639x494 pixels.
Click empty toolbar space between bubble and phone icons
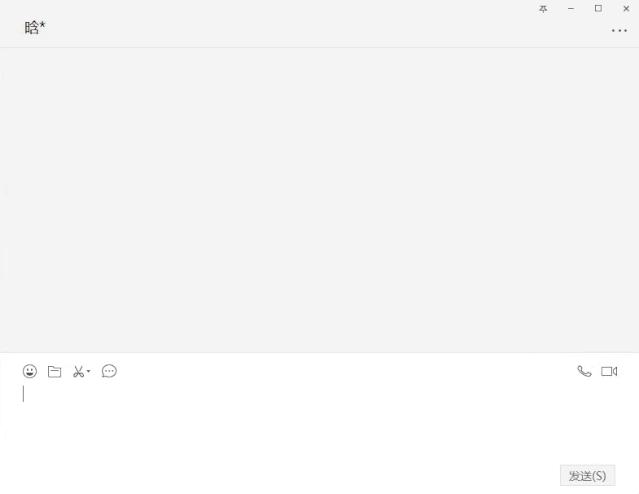coord(346,371)
